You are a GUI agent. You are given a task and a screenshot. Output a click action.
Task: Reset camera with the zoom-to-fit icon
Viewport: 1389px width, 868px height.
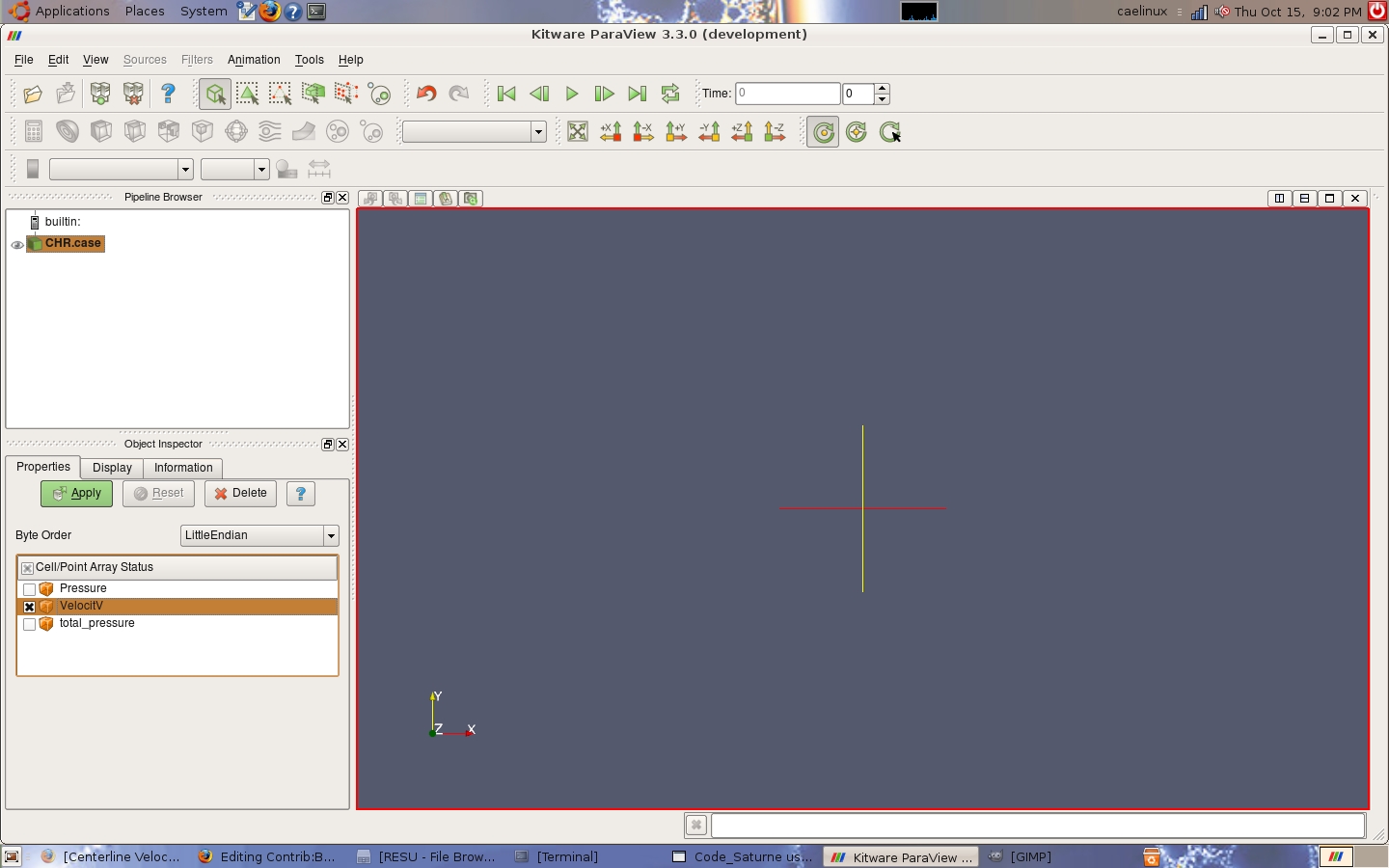(578, 132)
